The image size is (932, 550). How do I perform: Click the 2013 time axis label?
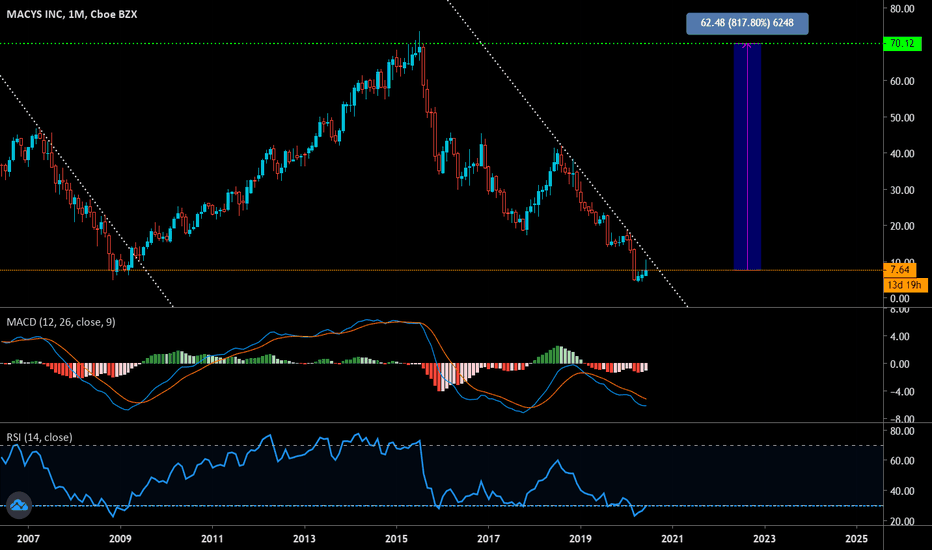(x=304, y=539)
